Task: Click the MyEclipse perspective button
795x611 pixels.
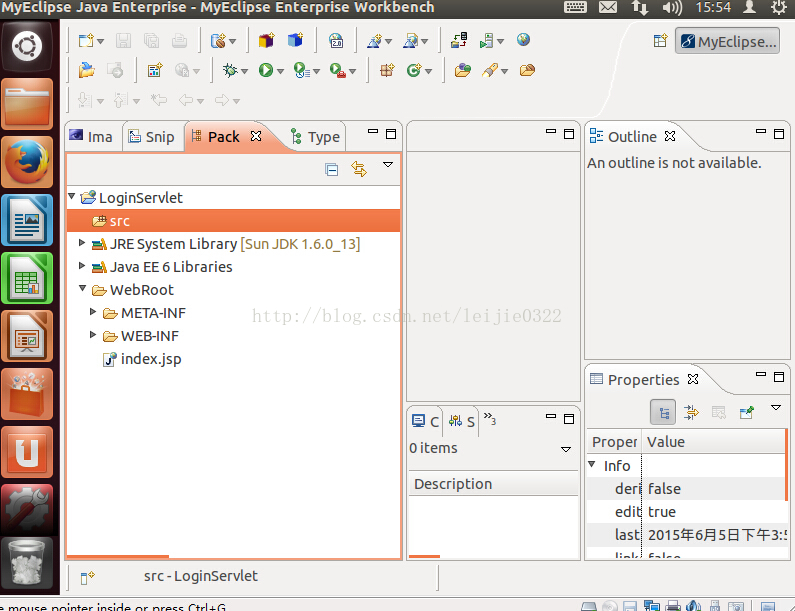Action: 728,41
